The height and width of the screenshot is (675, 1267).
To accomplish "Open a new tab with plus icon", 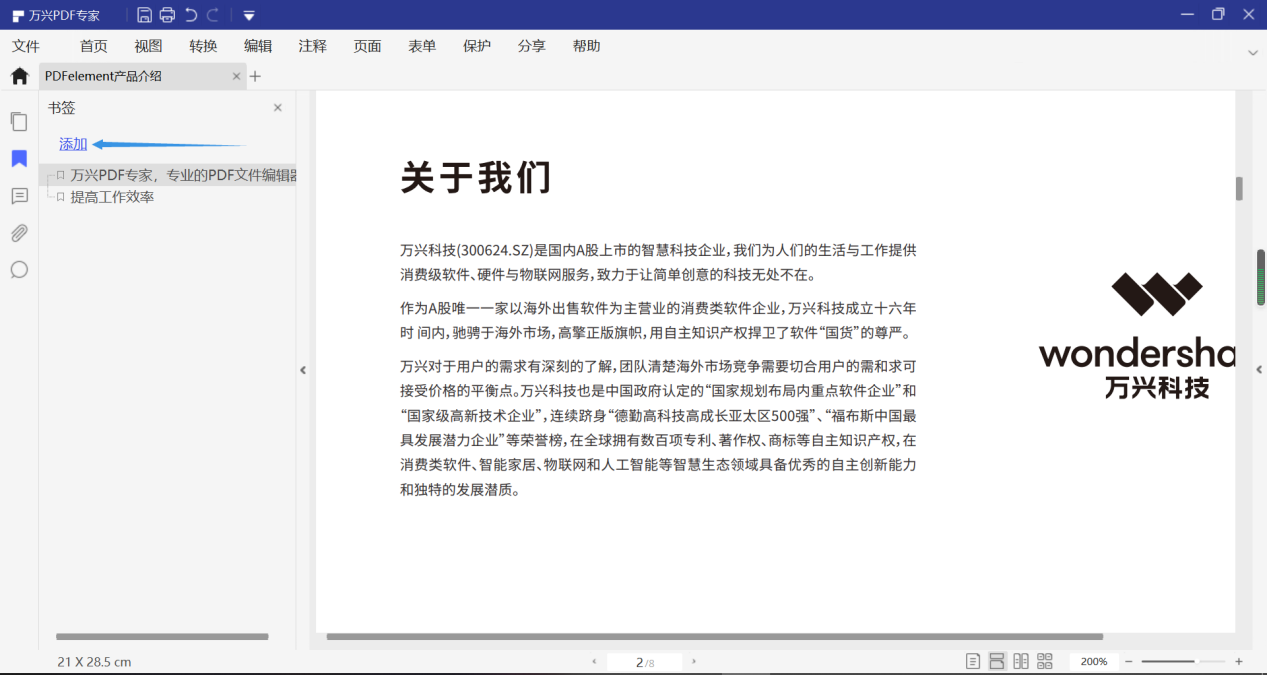I will [255, 76].
